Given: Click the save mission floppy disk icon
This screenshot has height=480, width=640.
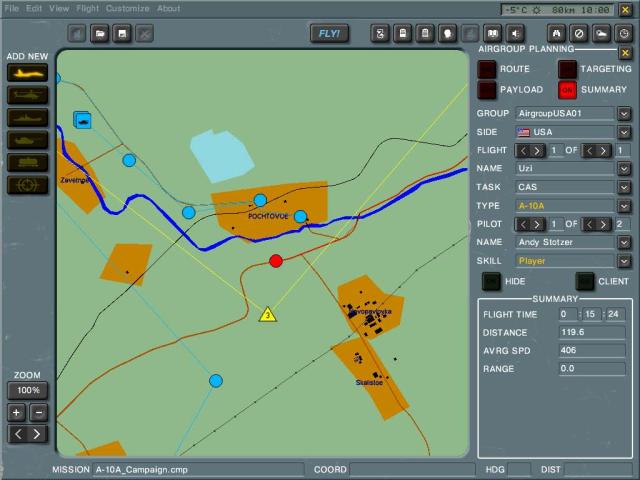Looking at the screenshot, I should pyautogui.click(x=122, y=34).
